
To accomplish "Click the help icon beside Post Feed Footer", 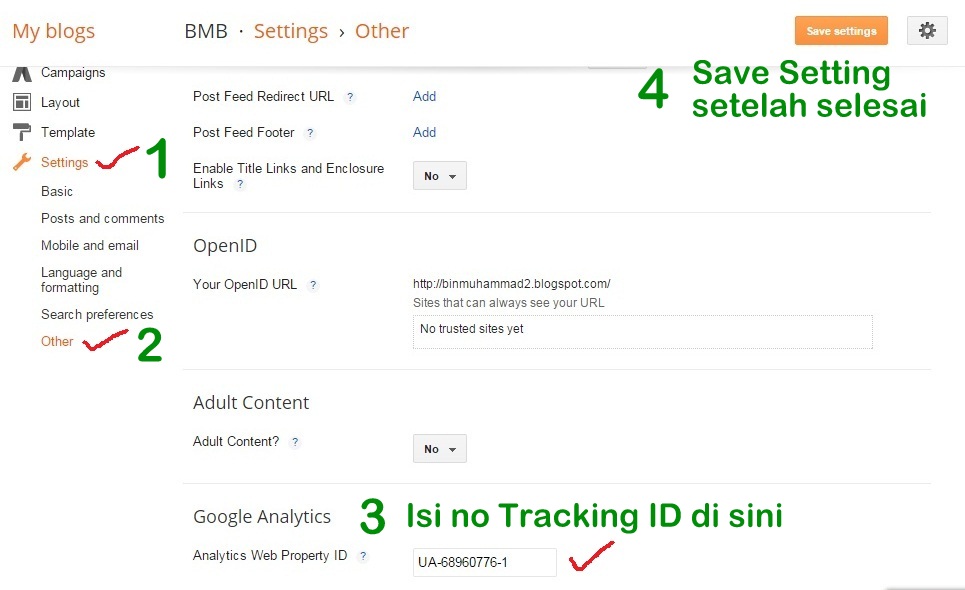I will [x=308, y=132].
